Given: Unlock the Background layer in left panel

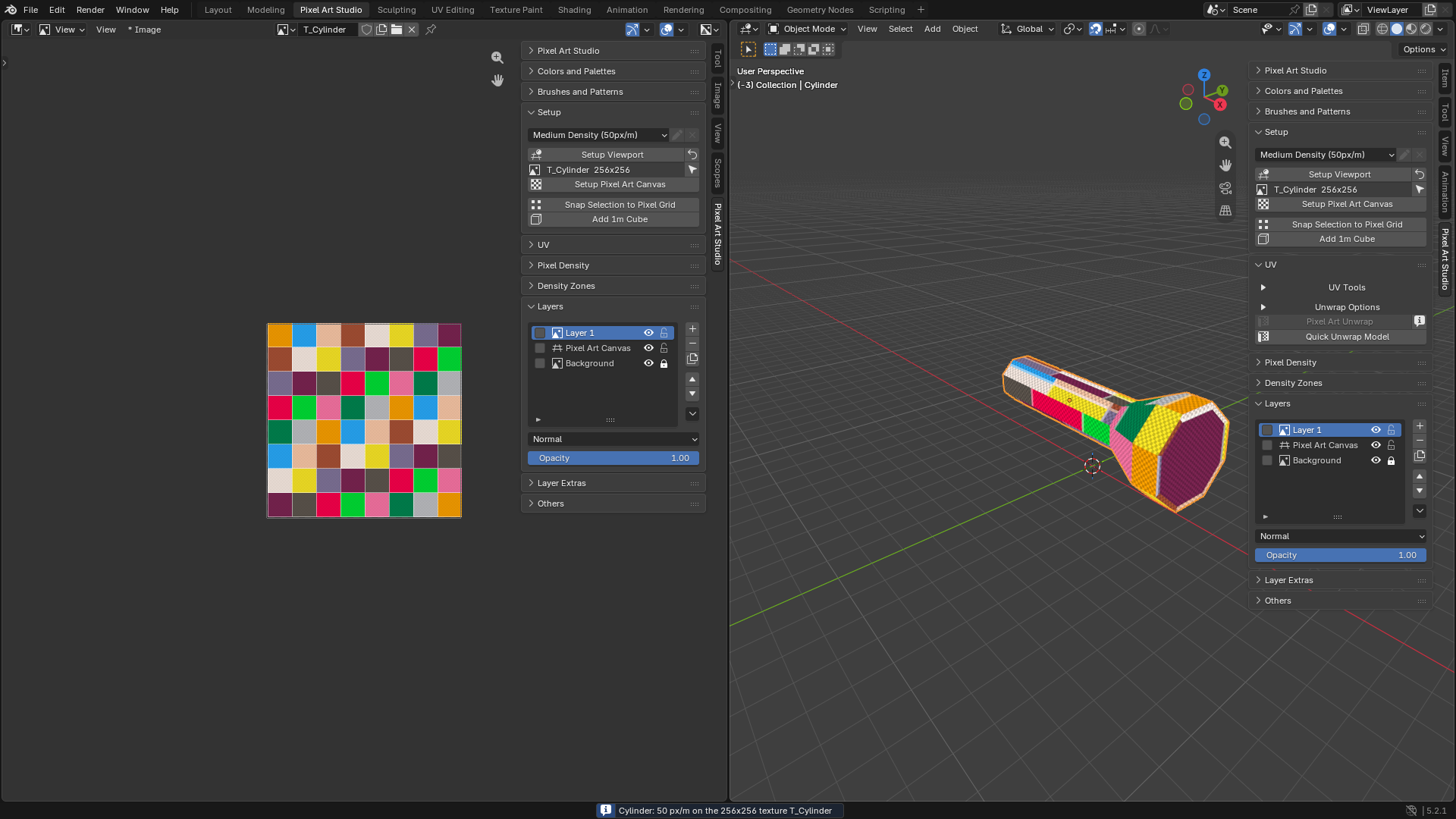Looking at the screenshot, I should [x=664, y=363].
